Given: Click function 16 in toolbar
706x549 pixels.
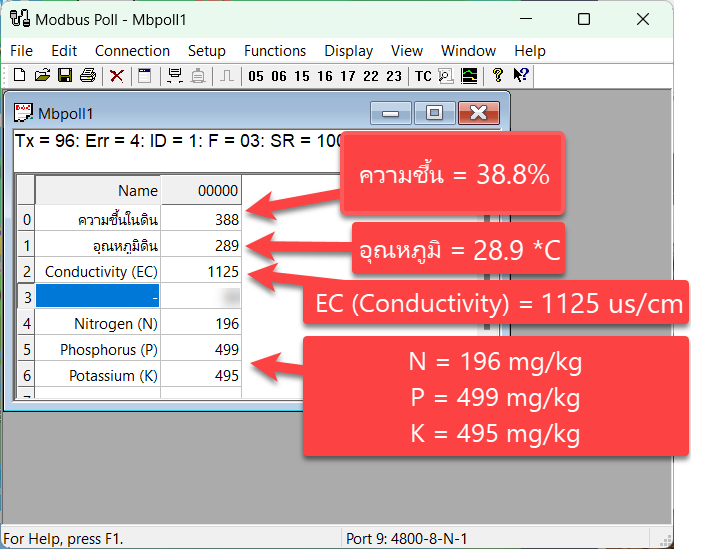Looking at the screenshot, I should (x=325, y=76).
